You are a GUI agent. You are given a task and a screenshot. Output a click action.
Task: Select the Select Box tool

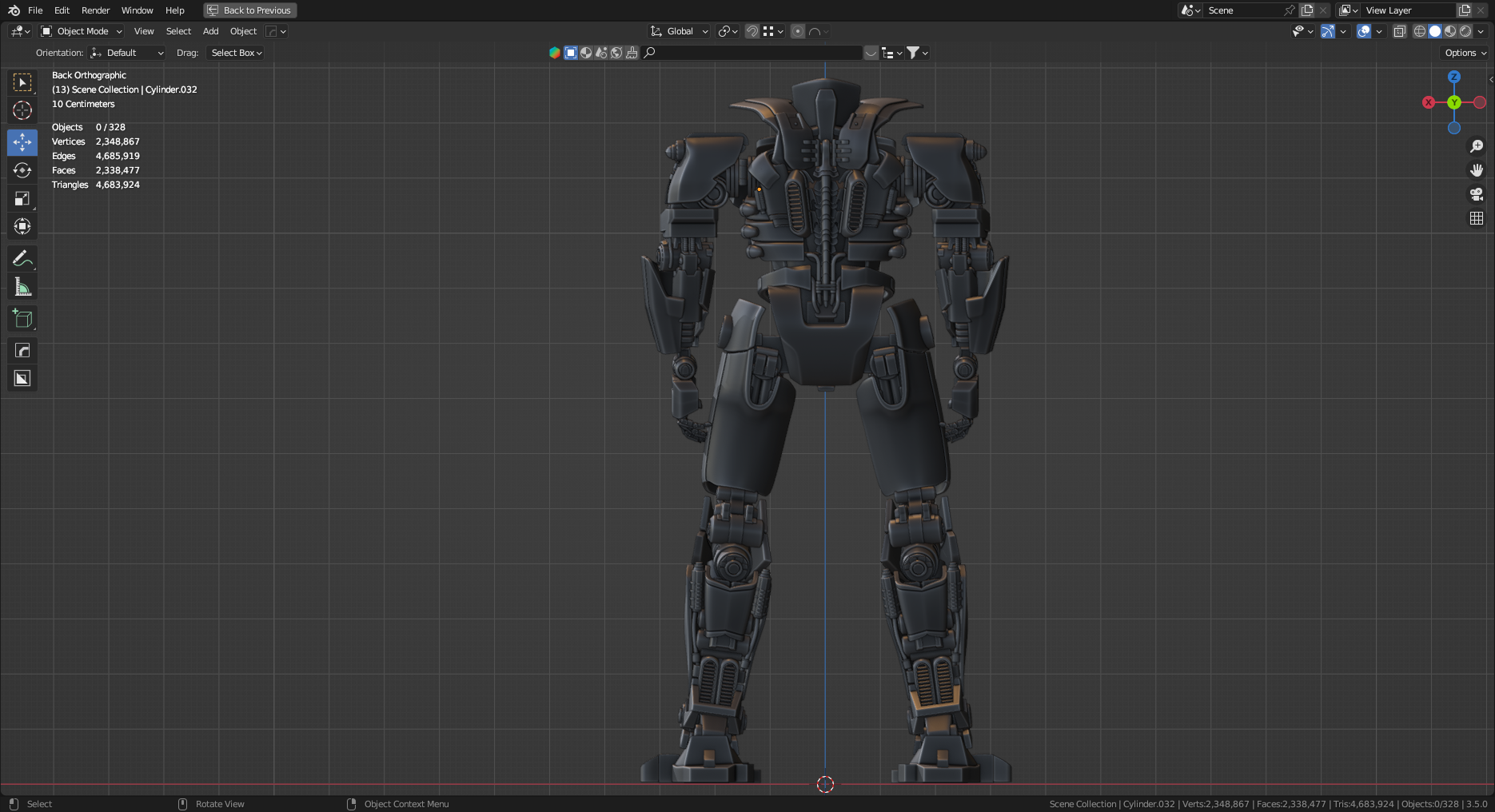click(22, 82)
